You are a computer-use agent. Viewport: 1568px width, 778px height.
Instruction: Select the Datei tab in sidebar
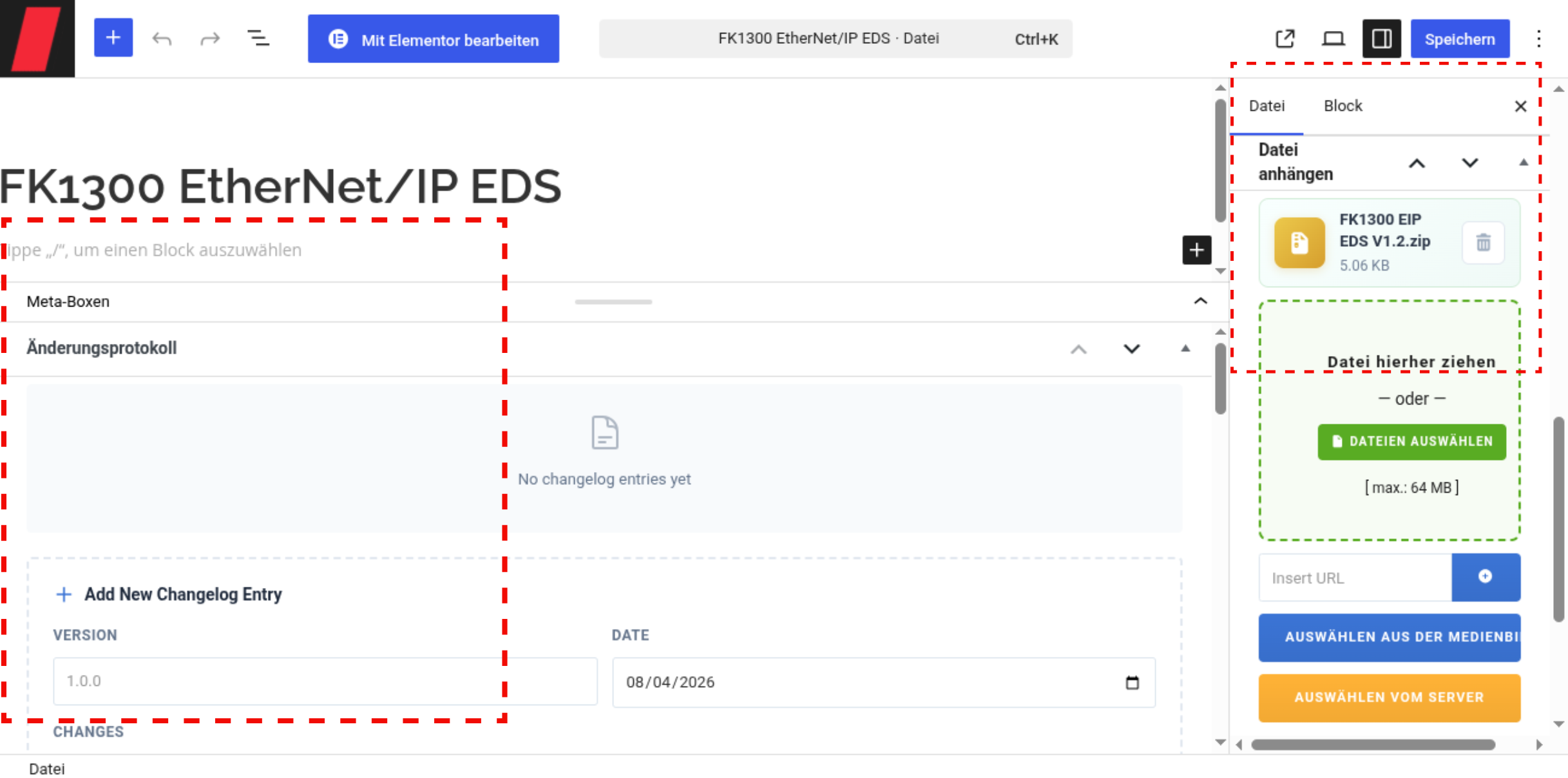click(x=1267, y=106)
